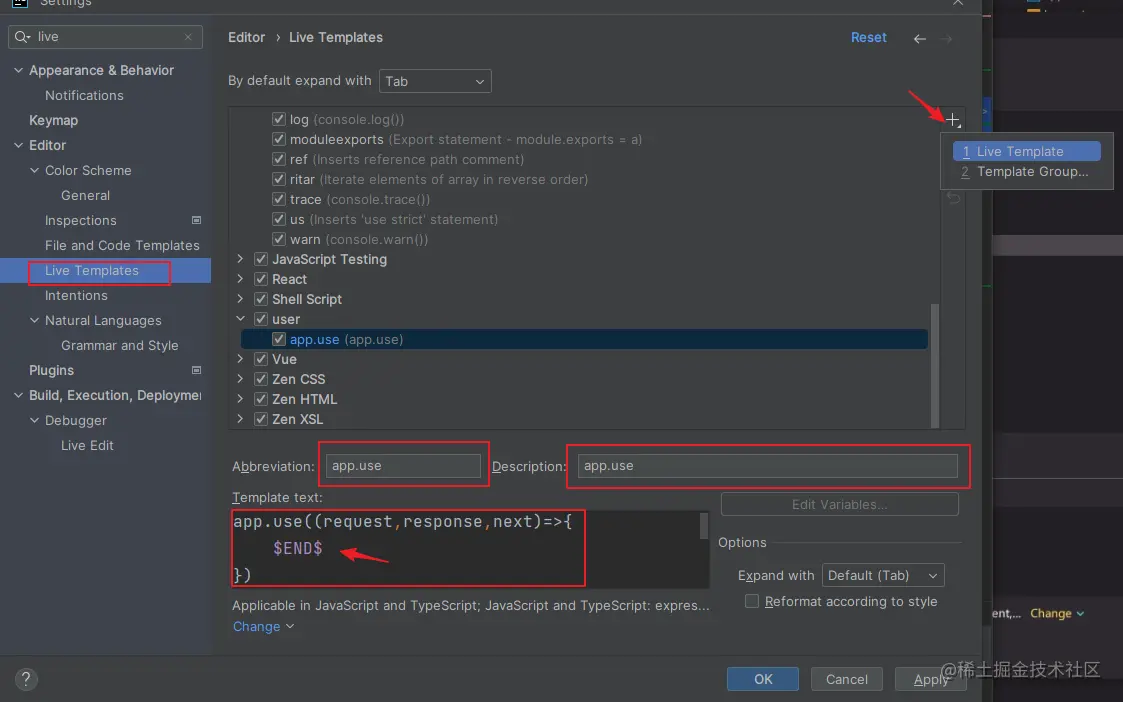Expand the JavaScript Testing group
The width and height of the screenshot is (1123, 702).
241,259
